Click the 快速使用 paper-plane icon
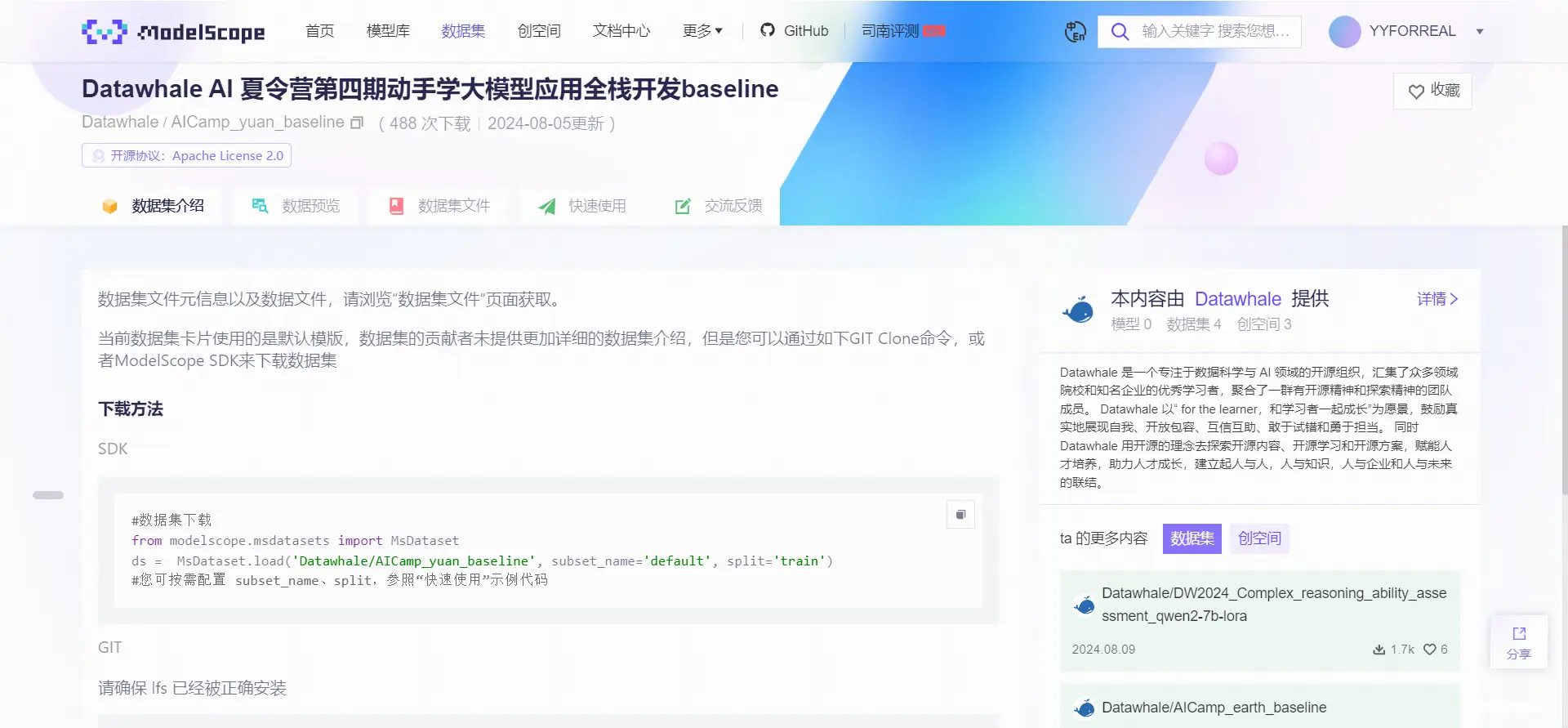The image size is (1568, 728). 546,207
